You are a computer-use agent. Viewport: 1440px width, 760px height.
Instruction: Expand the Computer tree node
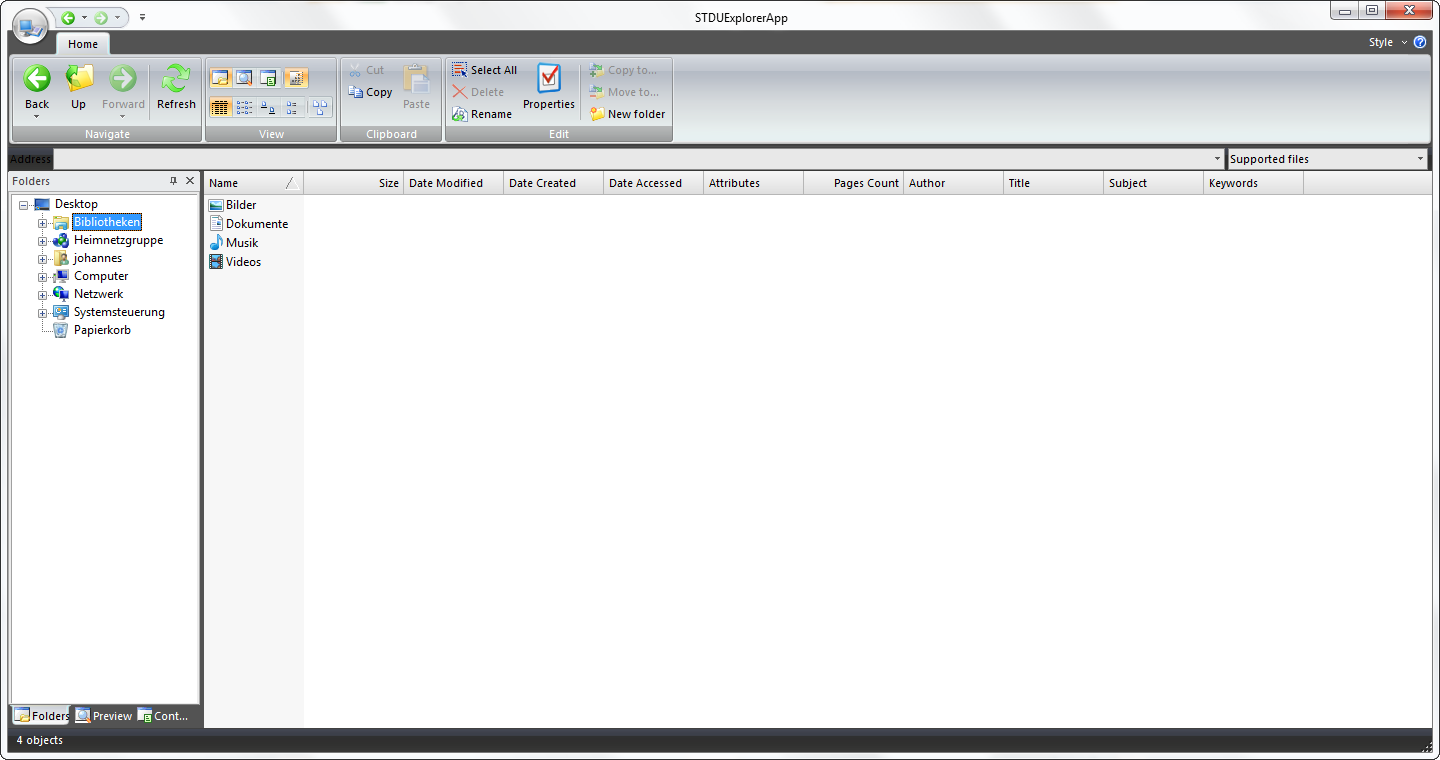tap(44, 276)
